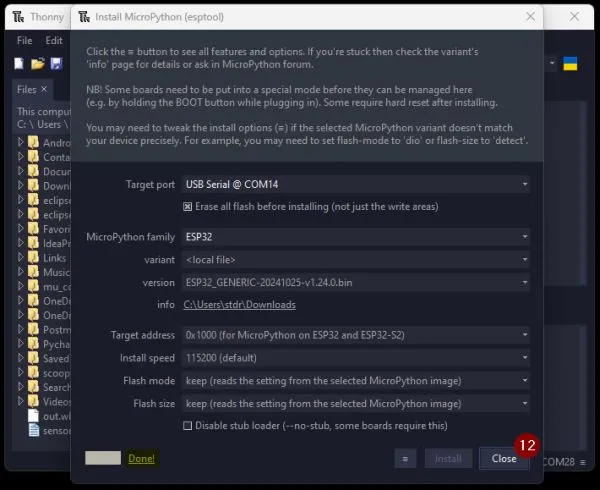600x490 pixels.
Task: Open the Target port dropdown
Action: pyautogui.click(x=356, y=184)
